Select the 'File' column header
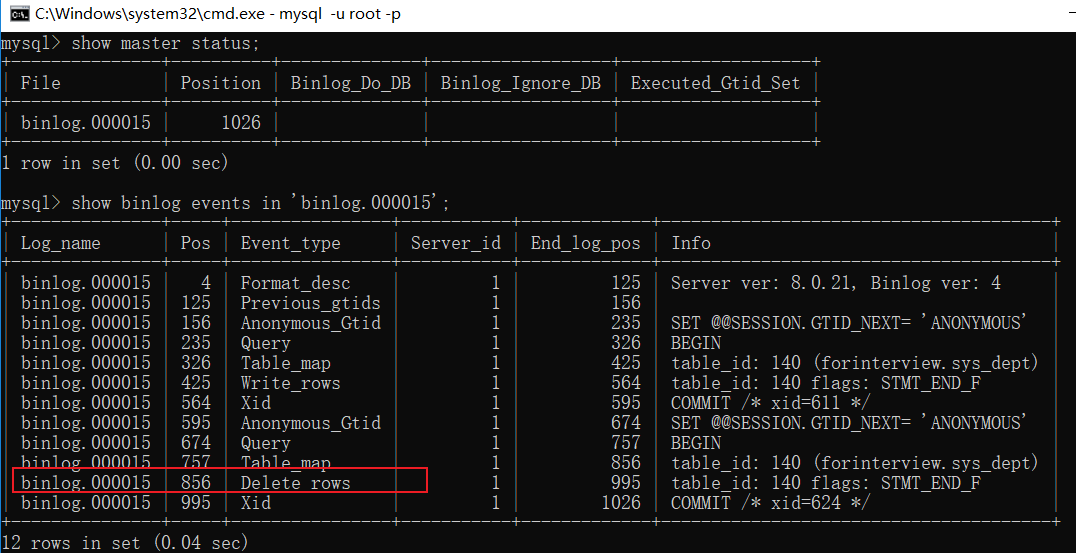1076x553 pixels. (x=40, y=84)
